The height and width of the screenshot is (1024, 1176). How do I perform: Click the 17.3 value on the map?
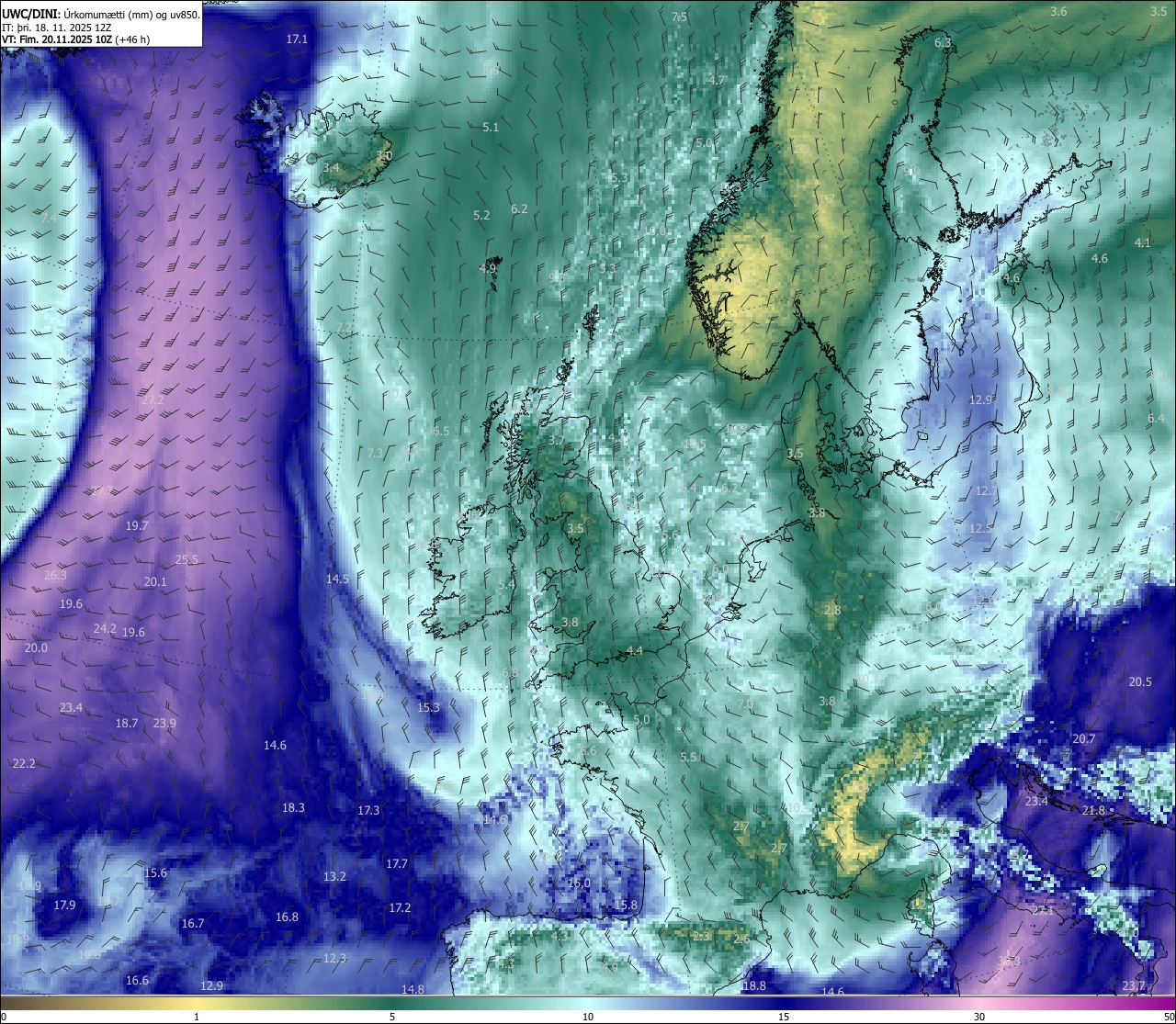pos(368,811)
